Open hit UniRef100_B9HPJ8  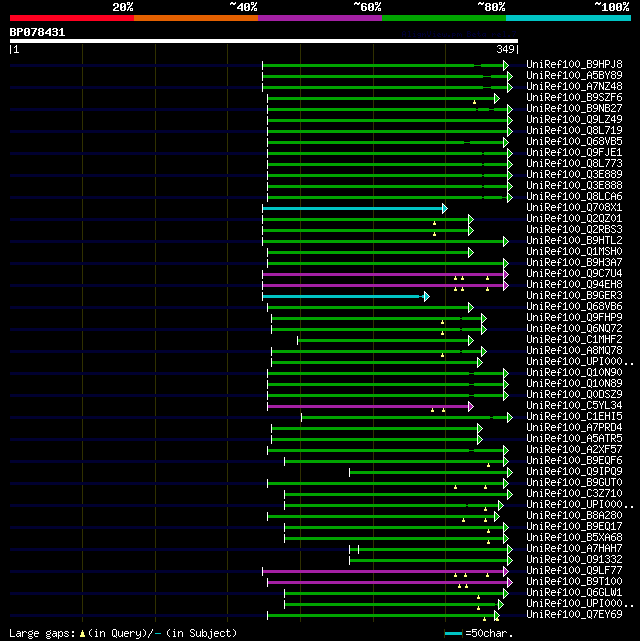click(574, 65)
